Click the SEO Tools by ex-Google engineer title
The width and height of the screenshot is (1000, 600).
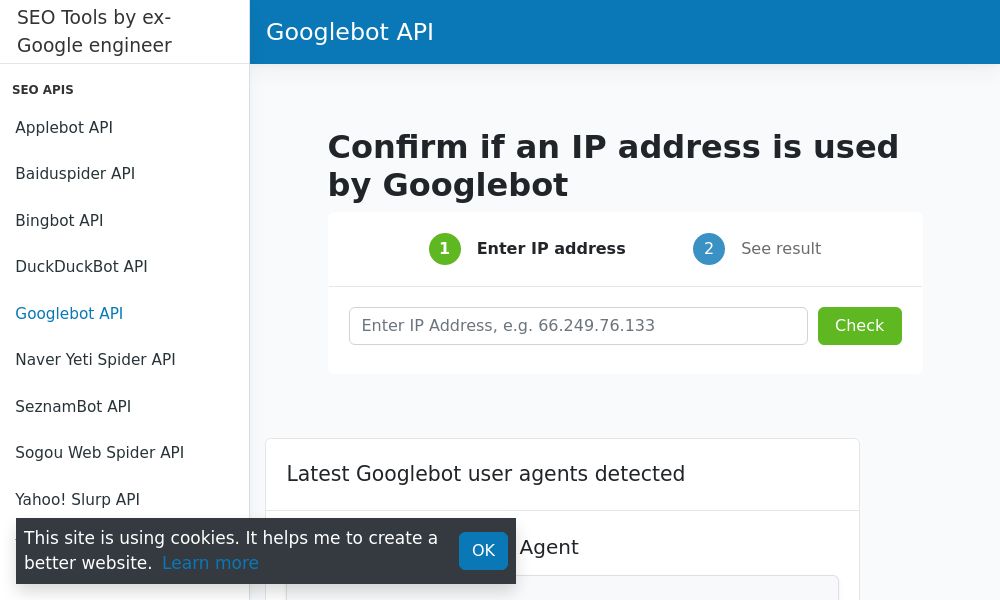coord(94,31)
